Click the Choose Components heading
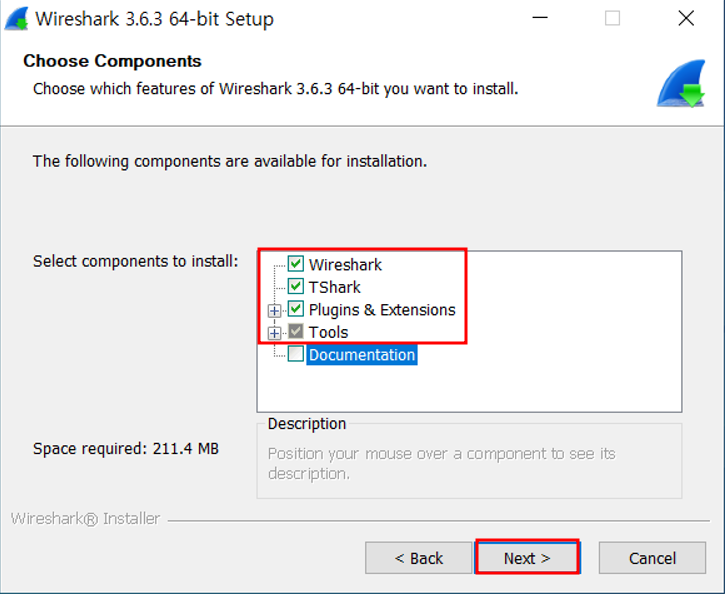 112,61
